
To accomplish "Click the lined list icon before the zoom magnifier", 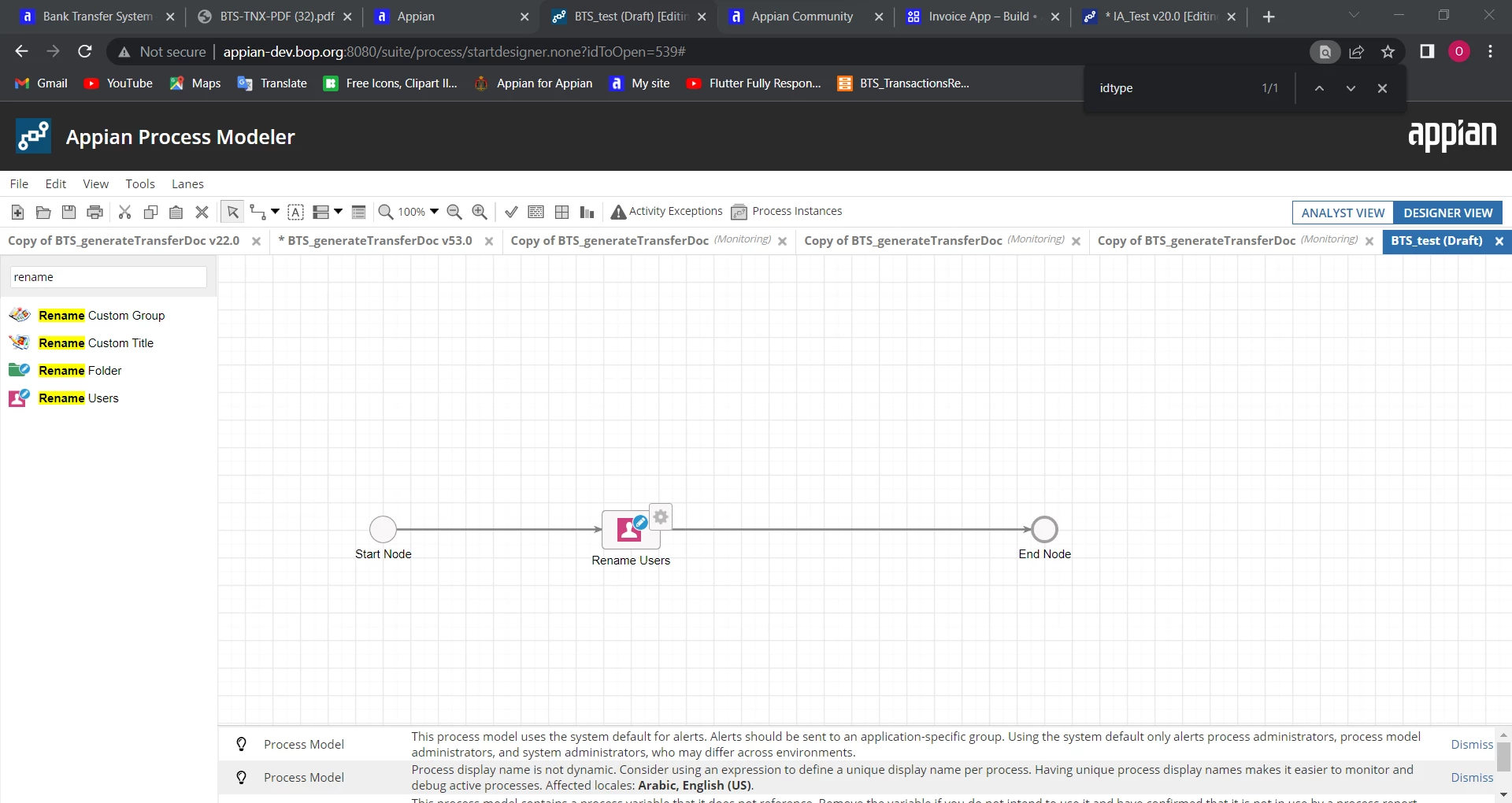I will 358,212.
